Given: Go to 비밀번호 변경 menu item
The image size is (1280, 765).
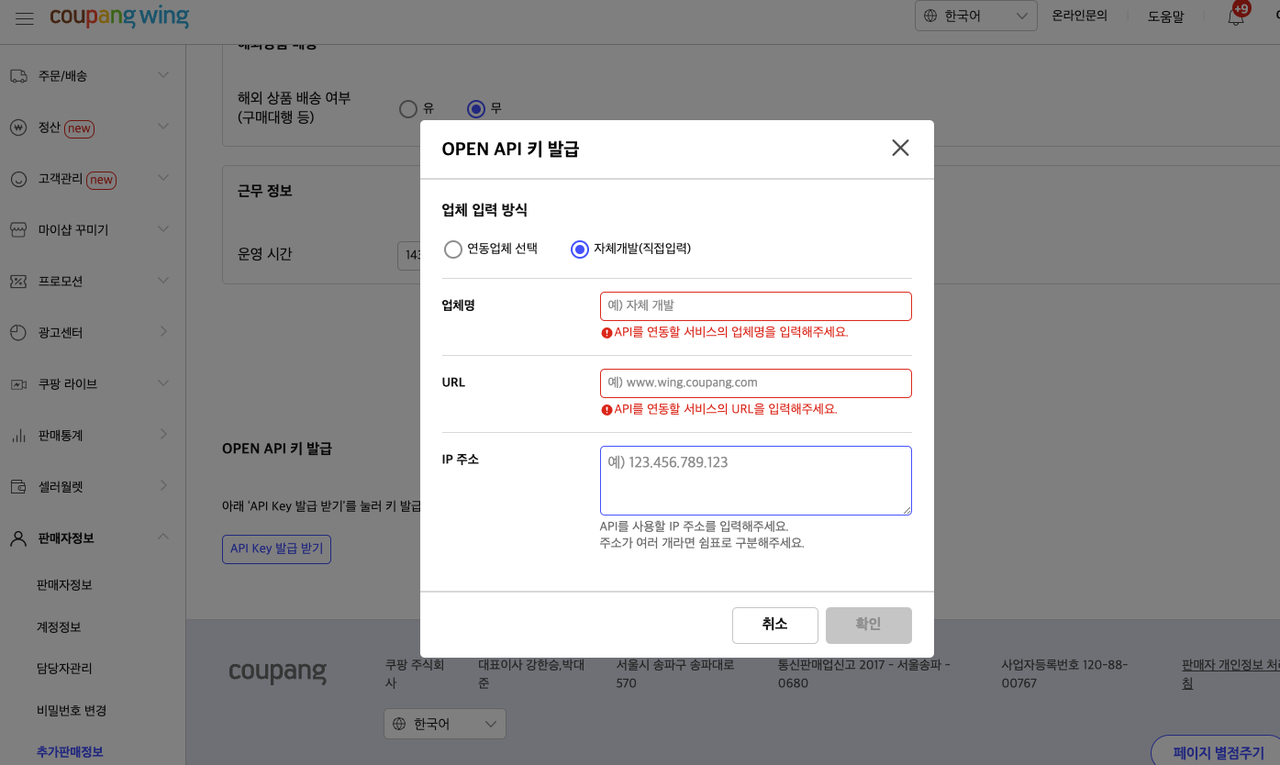Looking at the screenshot, I should pyautogui.click(x=72, y=710).
